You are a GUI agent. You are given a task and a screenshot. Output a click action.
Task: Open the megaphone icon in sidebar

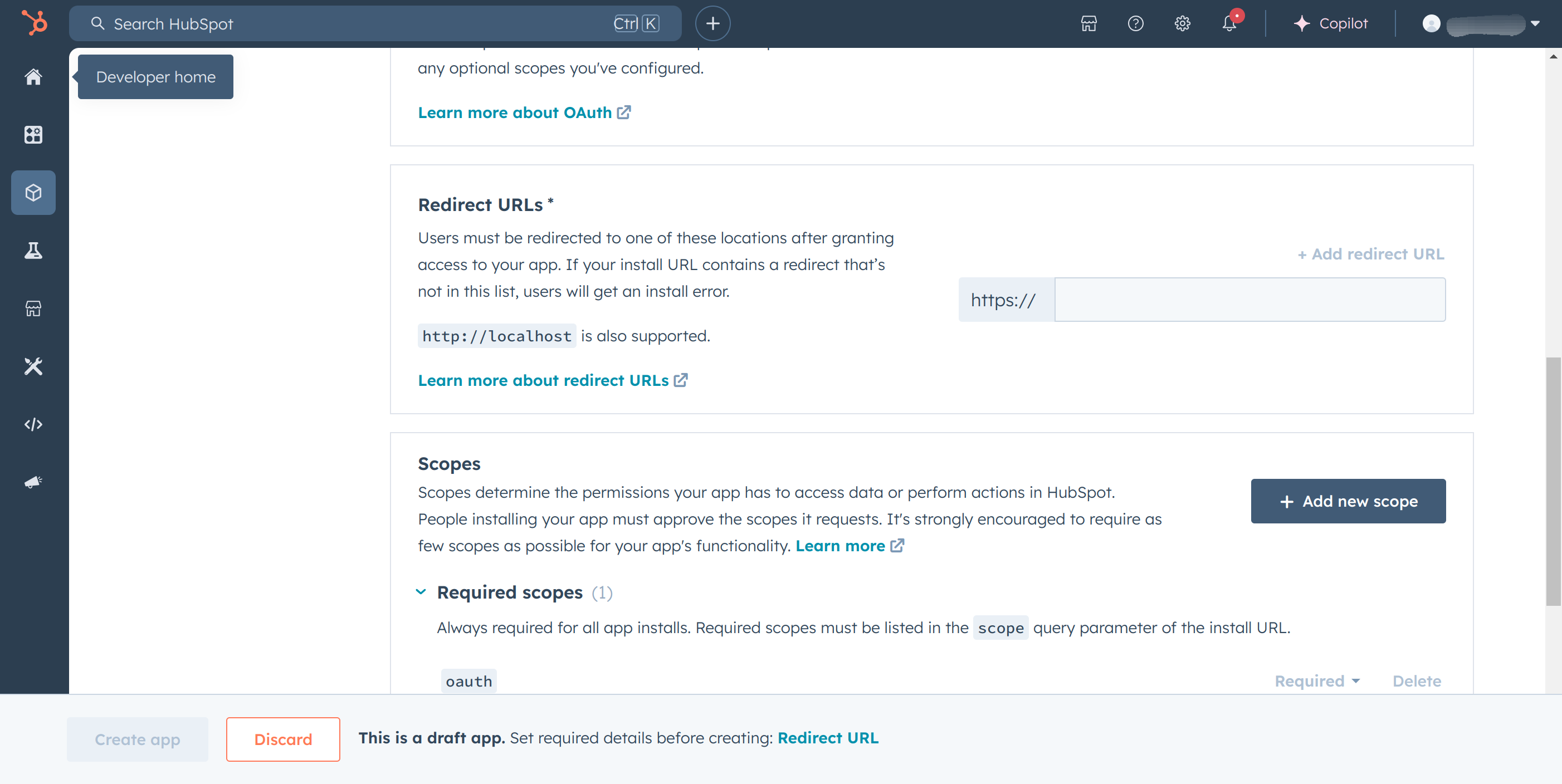[33, 482]
